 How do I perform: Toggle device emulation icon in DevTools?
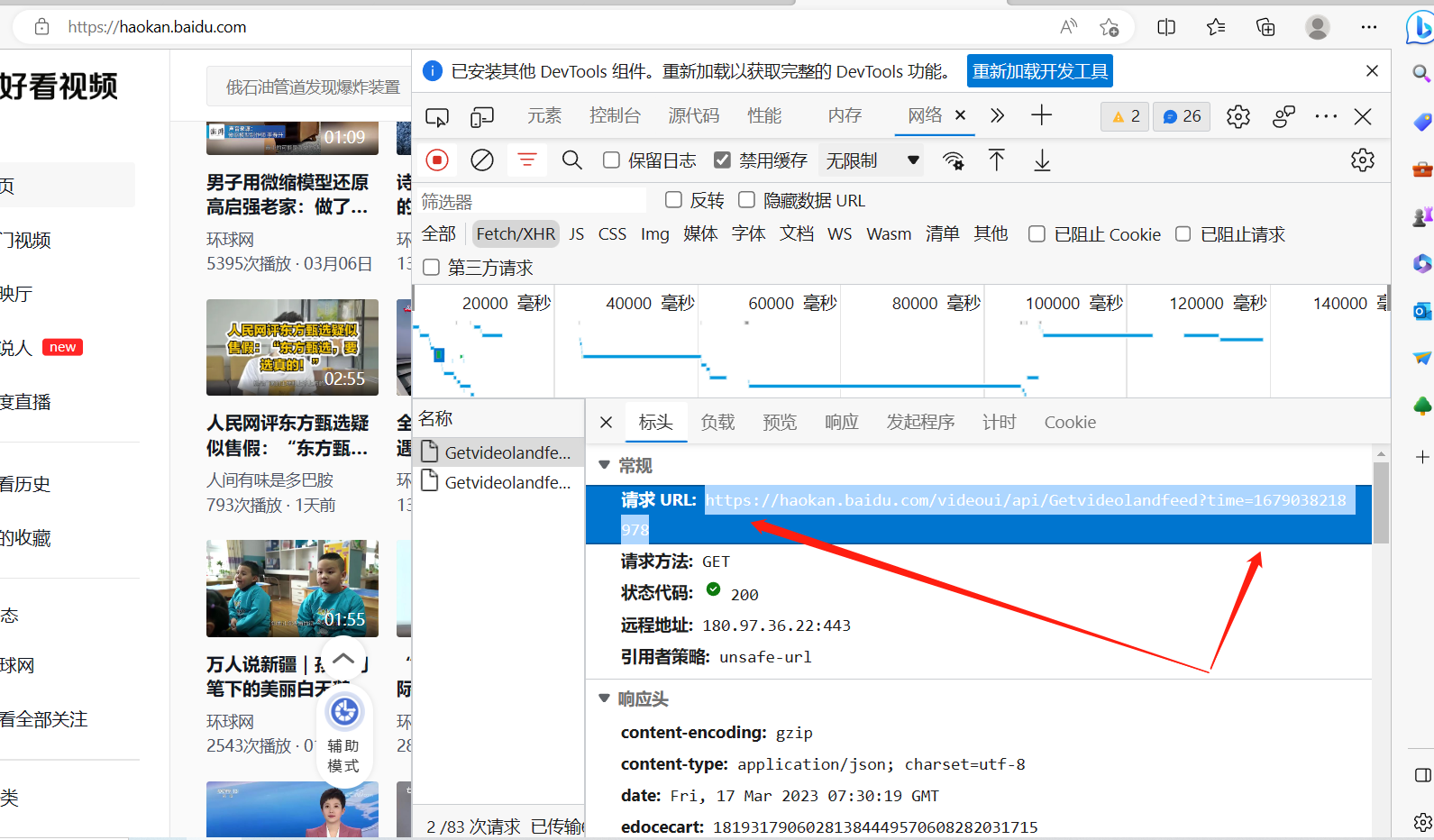pos(482,116)
